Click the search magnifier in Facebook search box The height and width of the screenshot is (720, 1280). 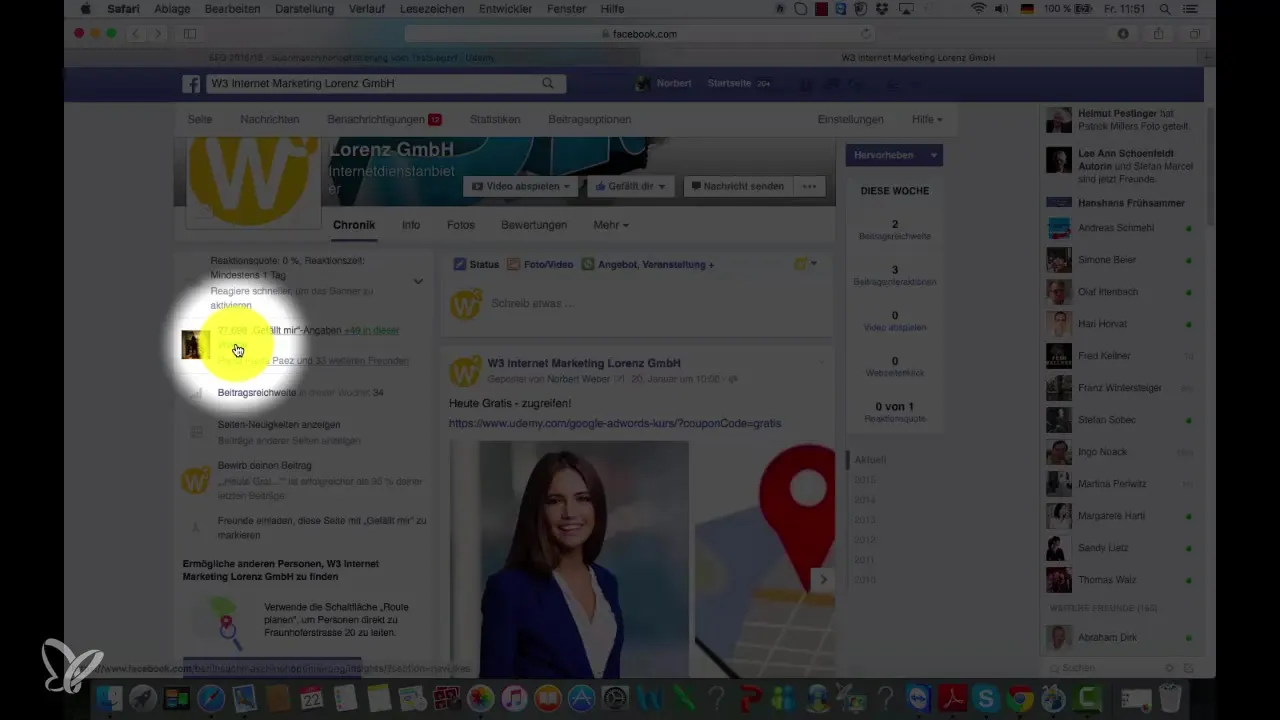coord(548,84)
